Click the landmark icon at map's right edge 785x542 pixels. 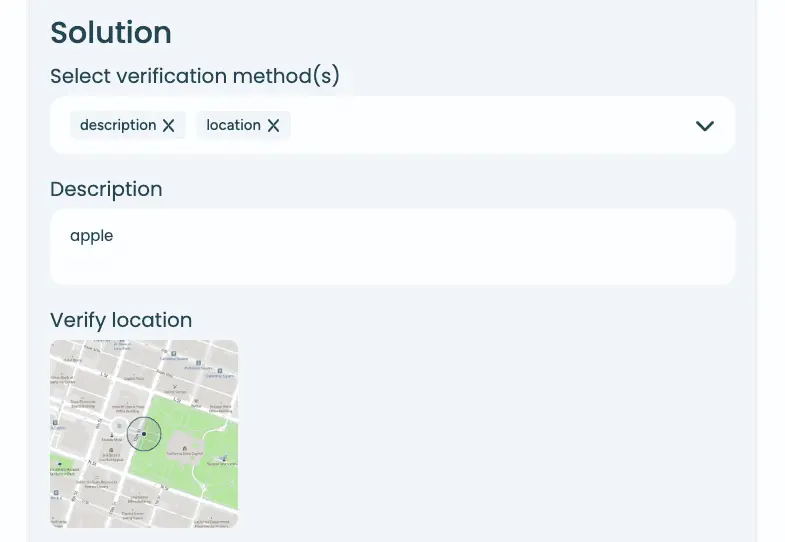click(x=224, y=459)
